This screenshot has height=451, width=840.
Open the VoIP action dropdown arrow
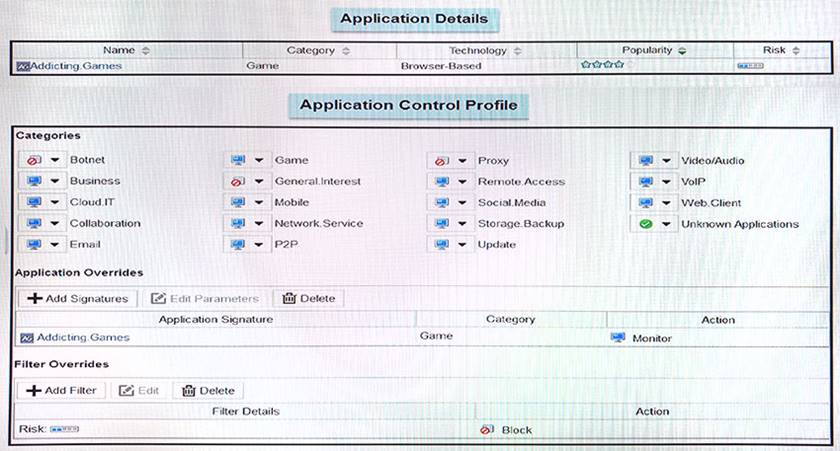click(x=666, y=182)
